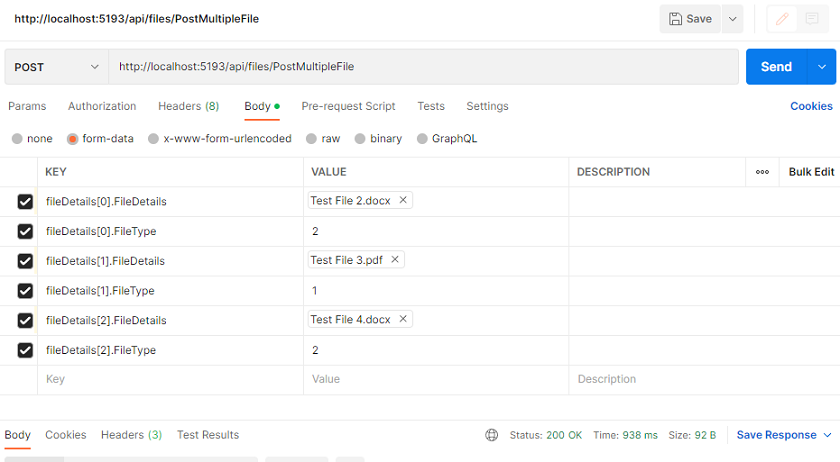Viewport: 840px width, 462px height.
Task: Remove Test File 3.pdf attachment
Action: point(395,259)
